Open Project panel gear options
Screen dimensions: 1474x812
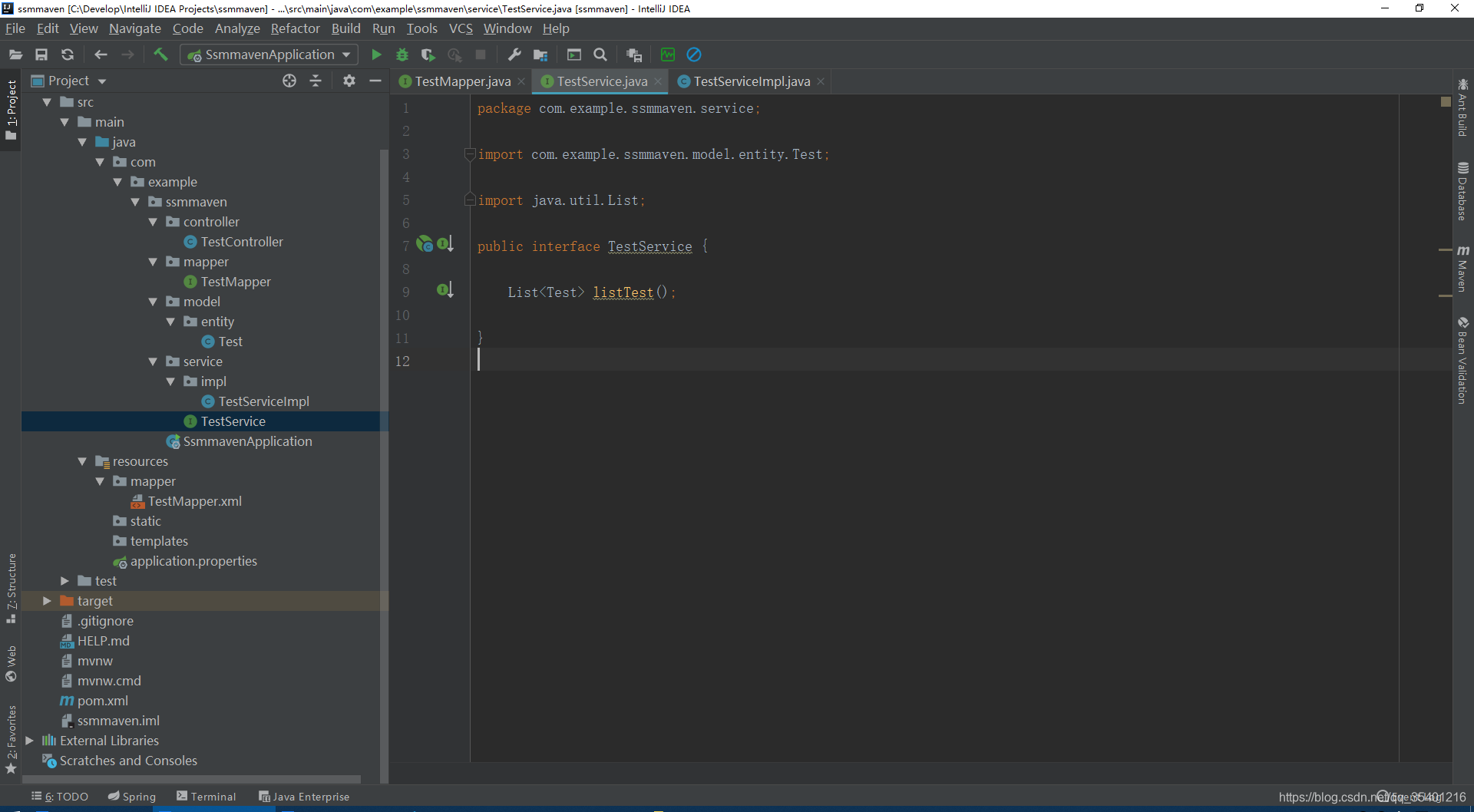pyautogui.click(x=349, y=81)
